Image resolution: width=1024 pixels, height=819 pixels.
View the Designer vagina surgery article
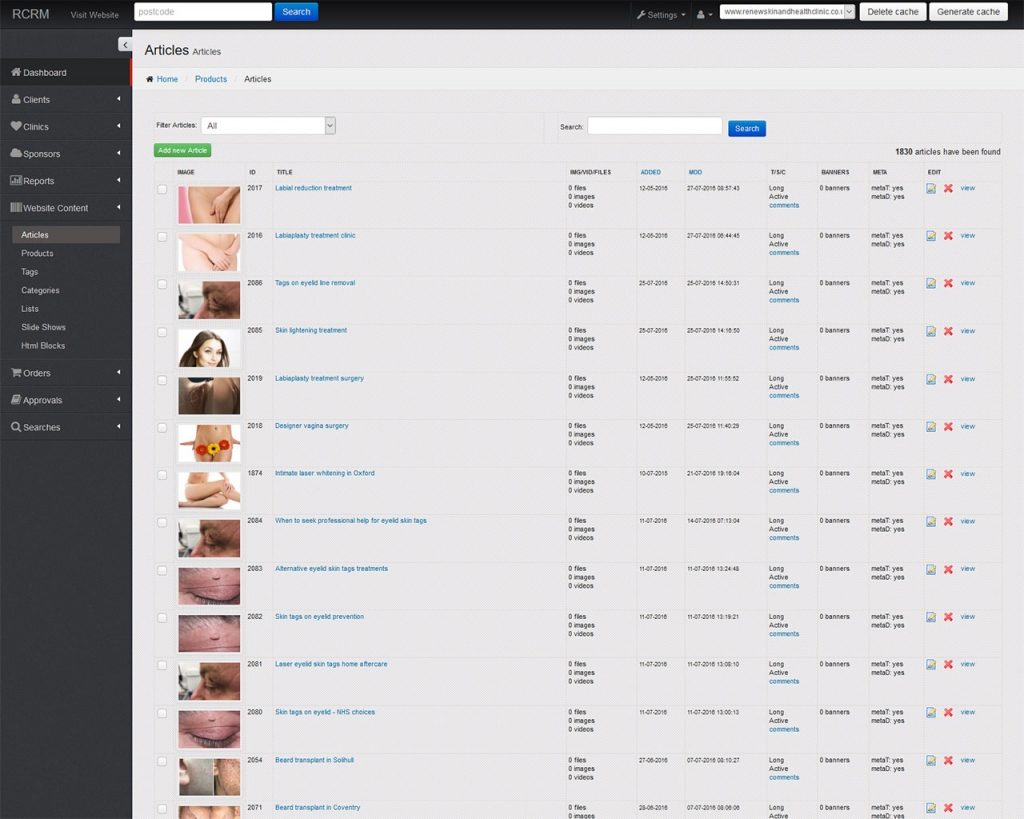[x=967, y=426]
